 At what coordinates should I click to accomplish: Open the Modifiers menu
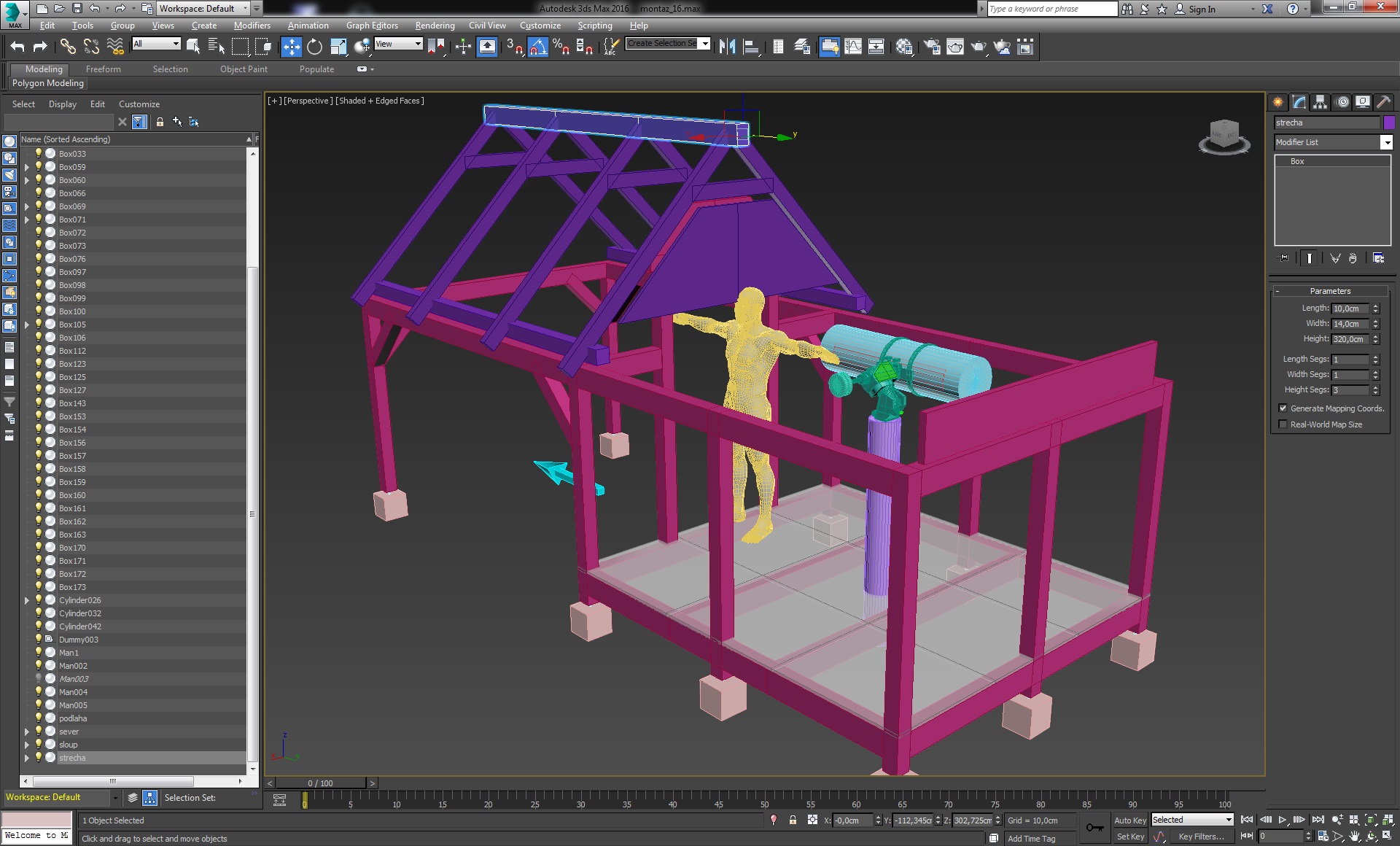click(252, 26)
